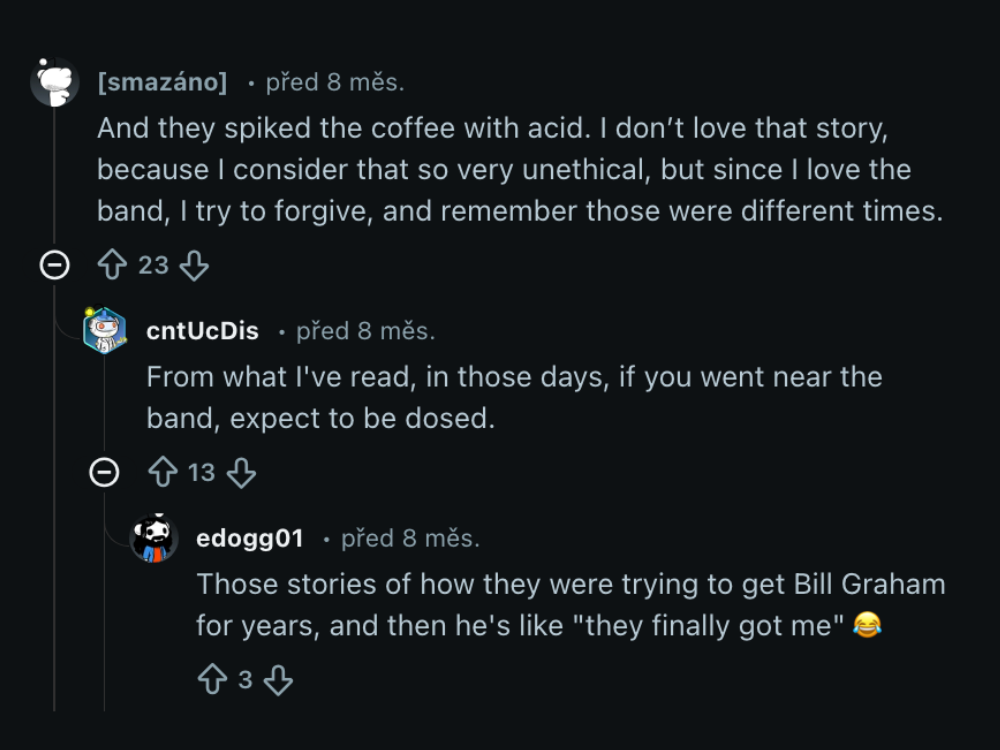Open the edogg01 username link
The width and height of the screenshot is (1000, 750).
[250, 539]
